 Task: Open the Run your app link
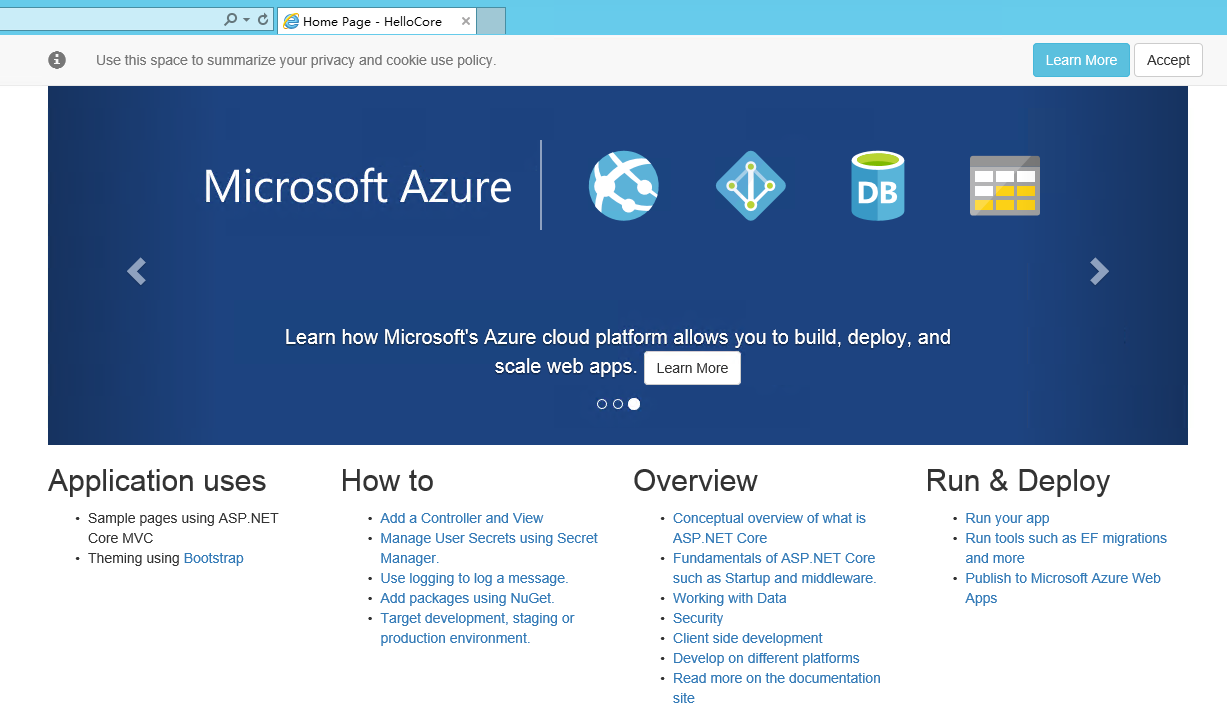click(1007, 518)
